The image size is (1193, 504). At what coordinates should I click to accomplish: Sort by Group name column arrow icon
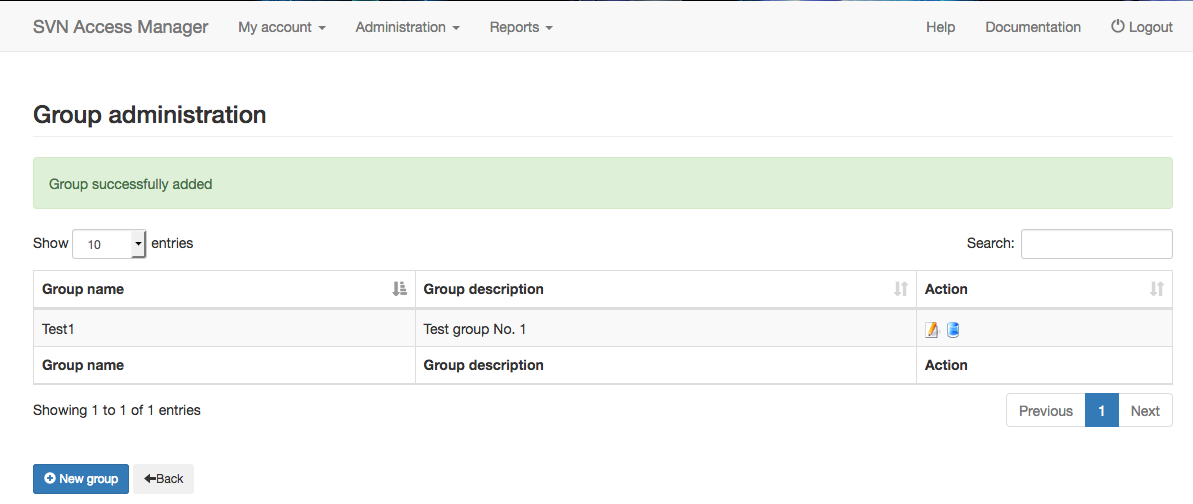tap(399, 289)
